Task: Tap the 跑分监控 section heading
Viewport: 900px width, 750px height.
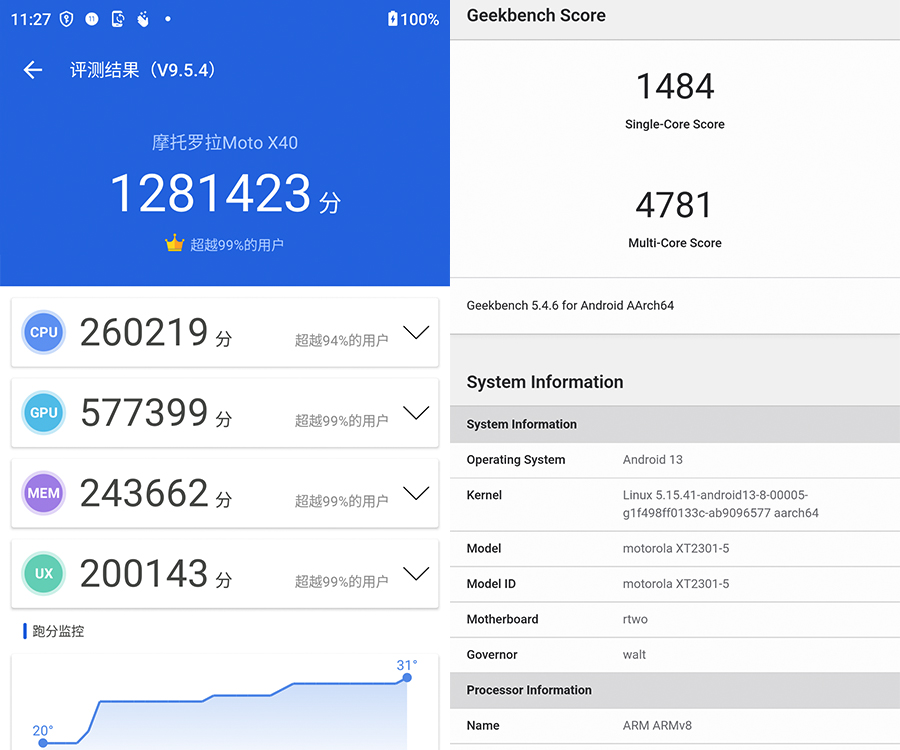Action: pos(58,631)
